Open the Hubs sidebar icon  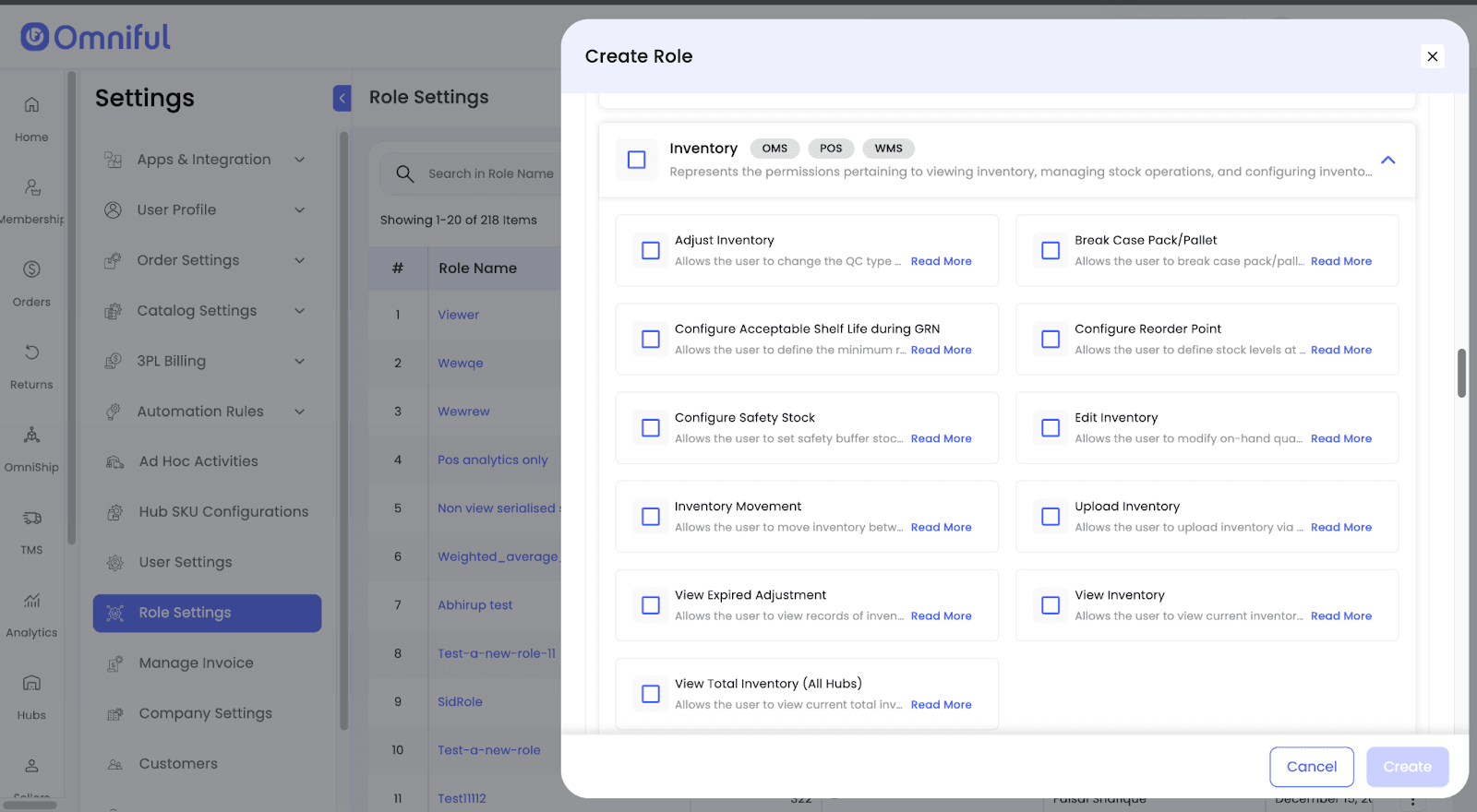tap(31, 683)
